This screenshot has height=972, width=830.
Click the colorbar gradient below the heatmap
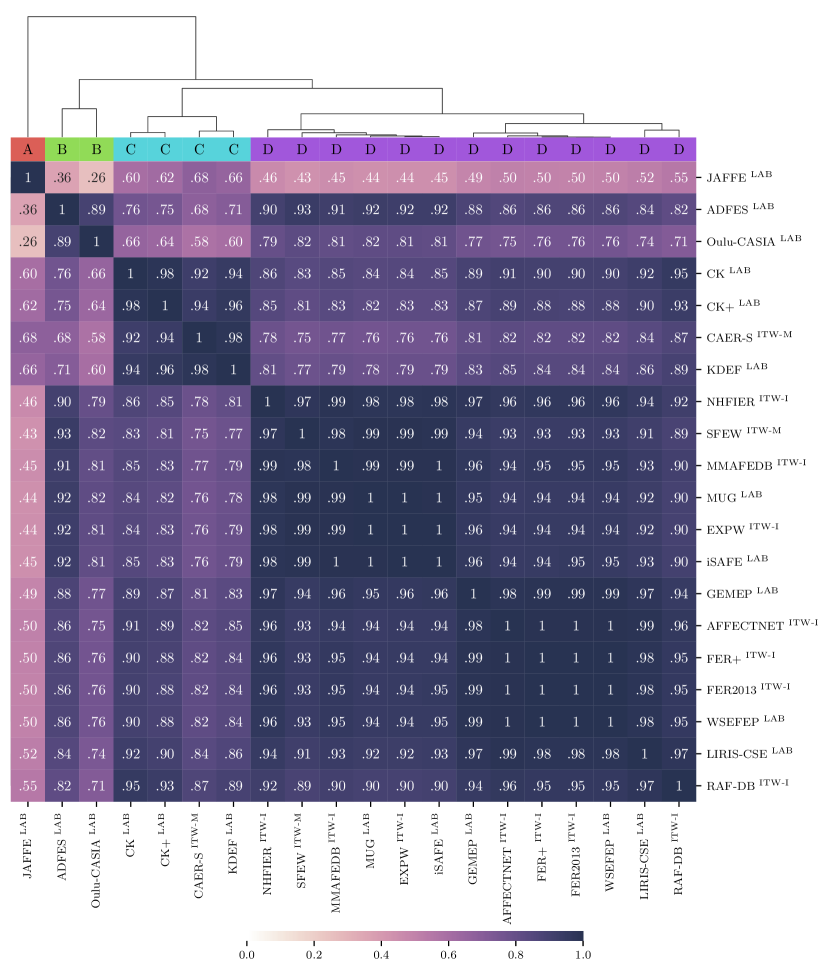click(x=415, y=937)
